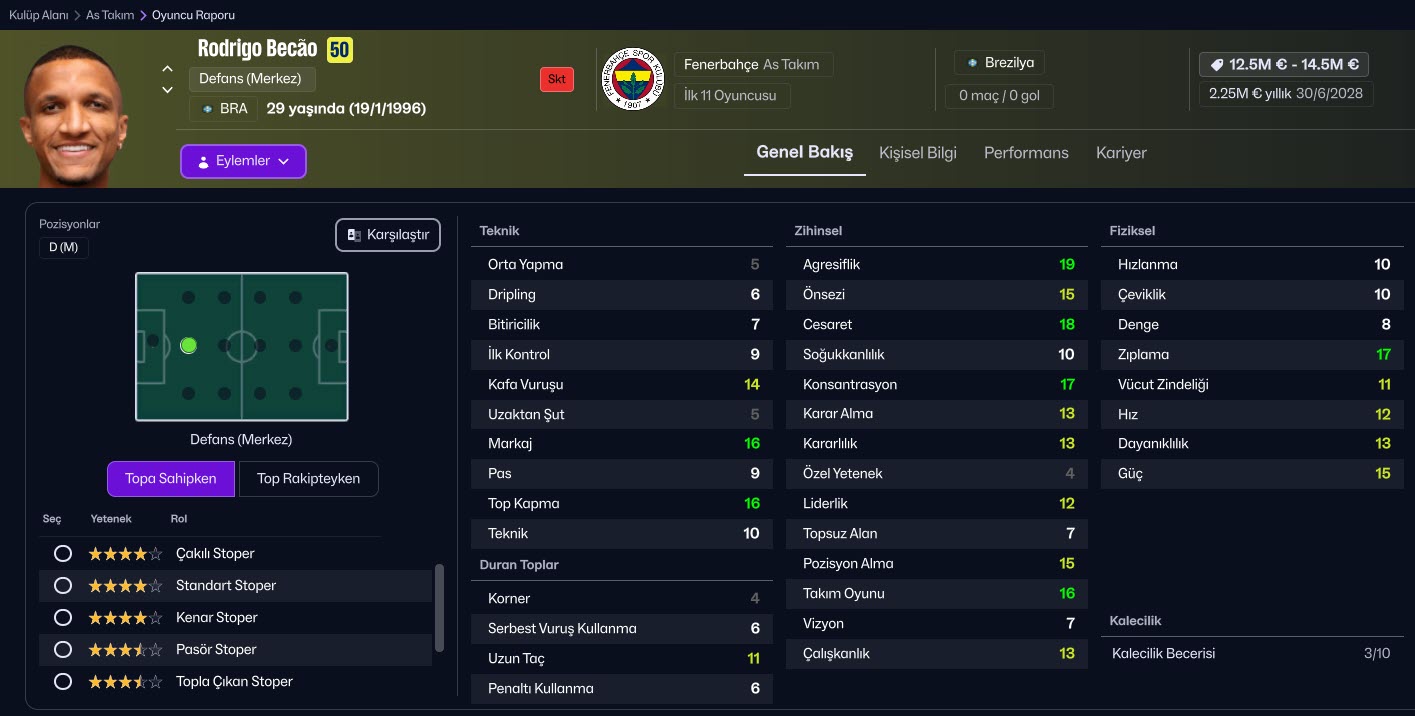Click the Top Rakipteyken button

308,478
